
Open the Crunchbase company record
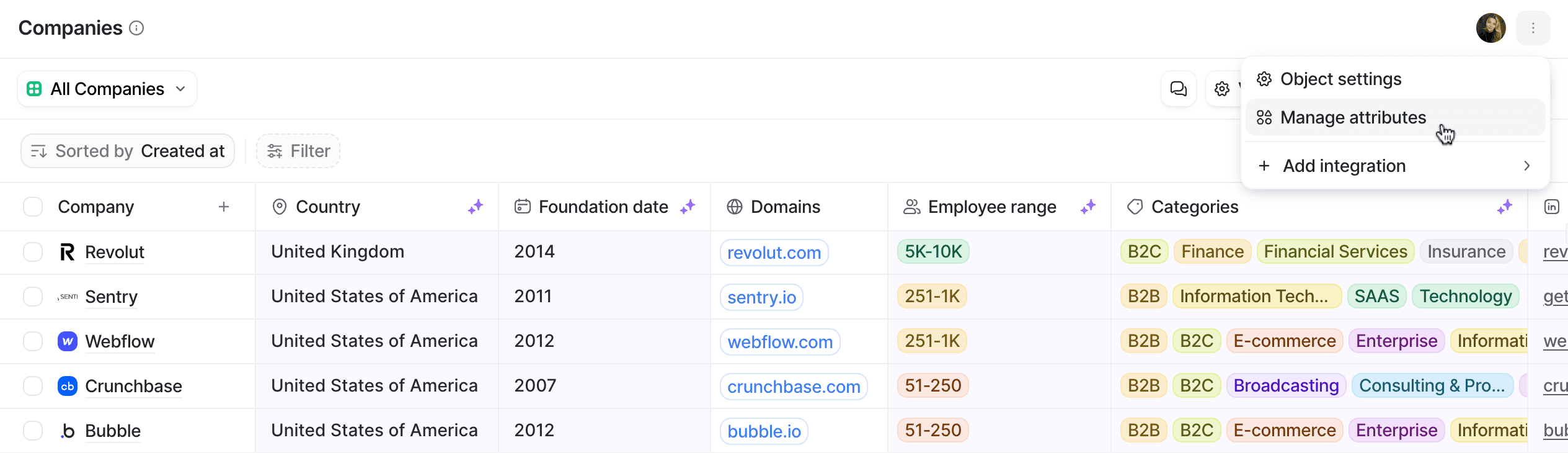(x=133, y=386)
